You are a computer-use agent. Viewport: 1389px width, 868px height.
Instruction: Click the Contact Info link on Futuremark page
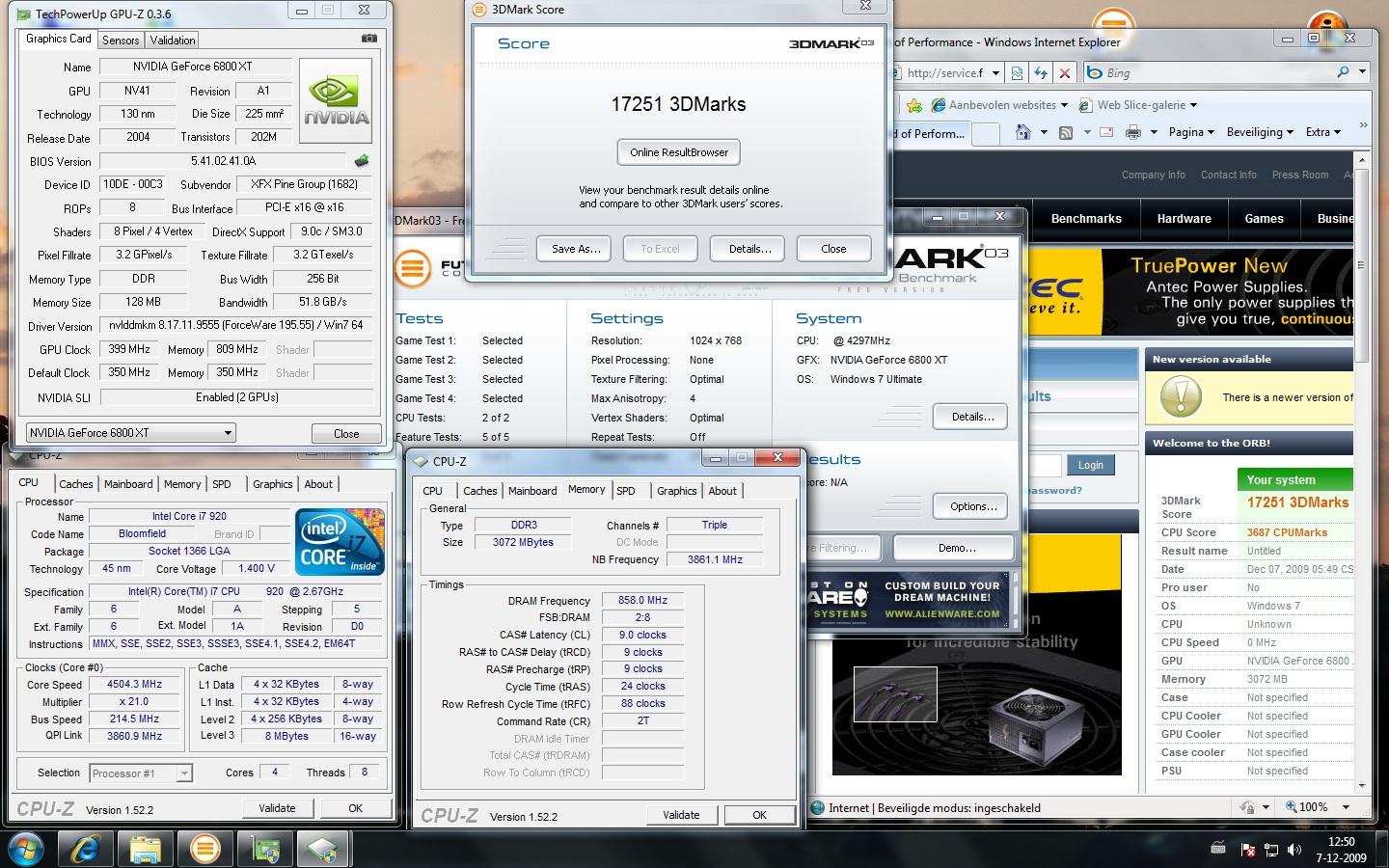(1228, 175)
